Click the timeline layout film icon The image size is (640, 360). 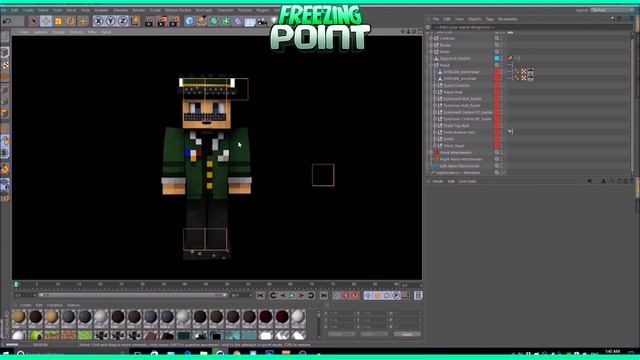418,295
